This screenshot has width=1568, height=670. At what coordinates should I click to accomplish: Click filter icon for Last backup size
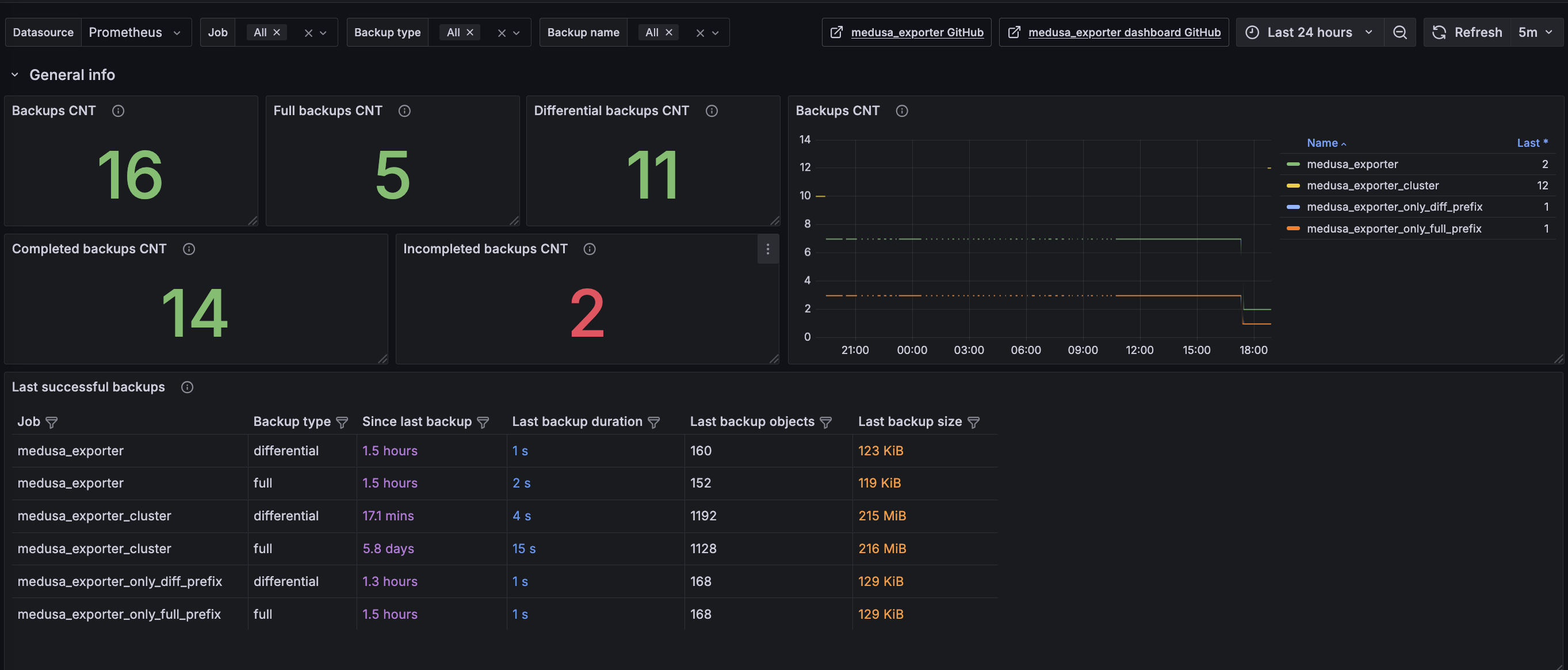(x=973, y=422)
